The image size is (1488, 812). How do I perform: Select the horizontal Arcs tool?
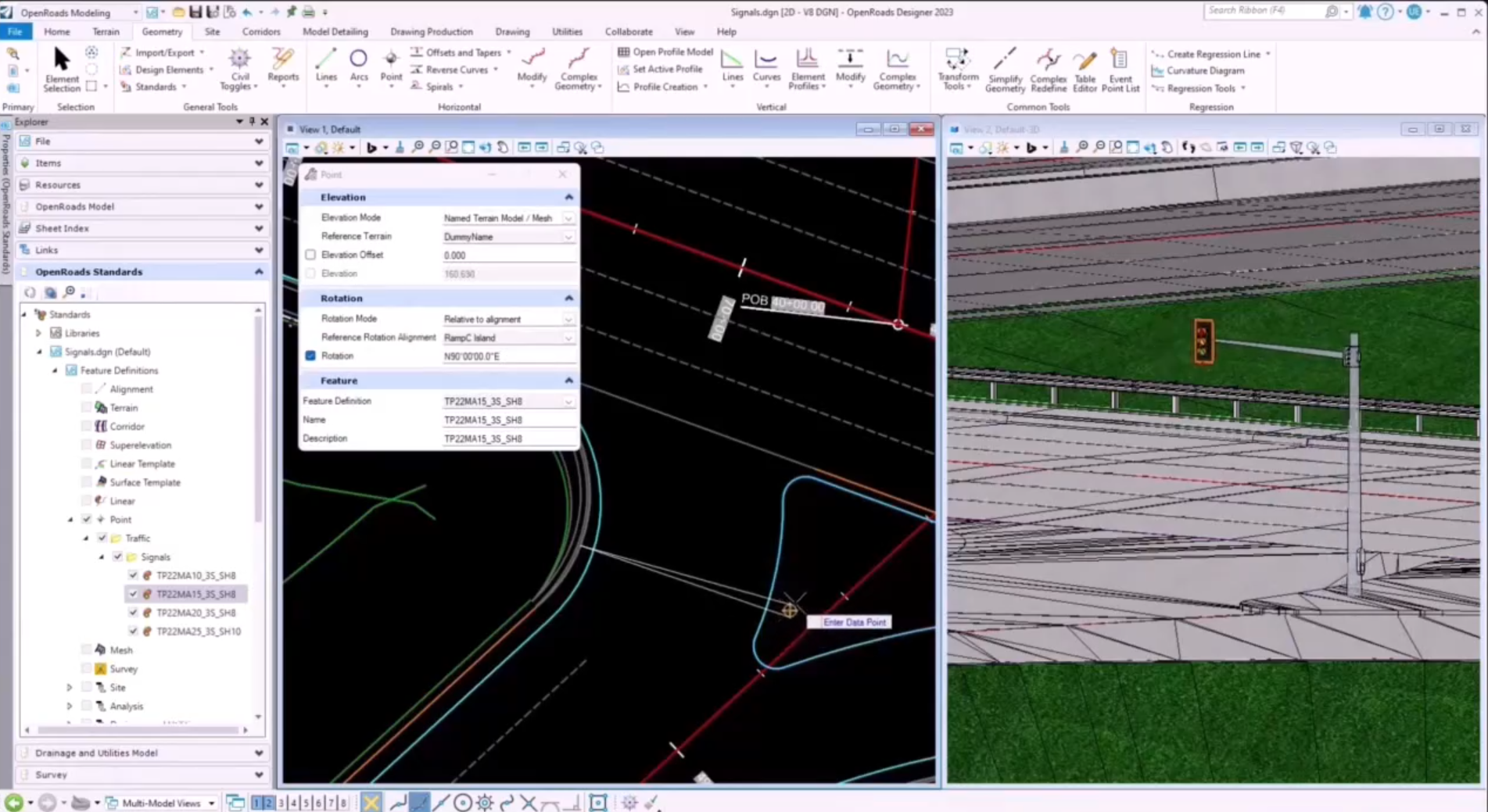(359, 66)
